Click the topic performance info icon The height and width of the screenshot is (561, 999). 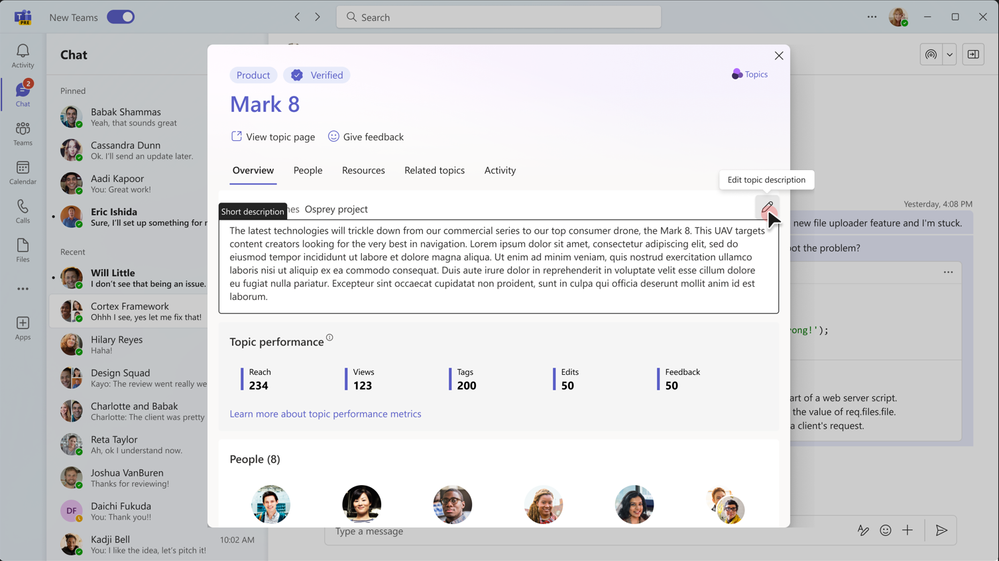pyautogui.click(x=329, y=337)
